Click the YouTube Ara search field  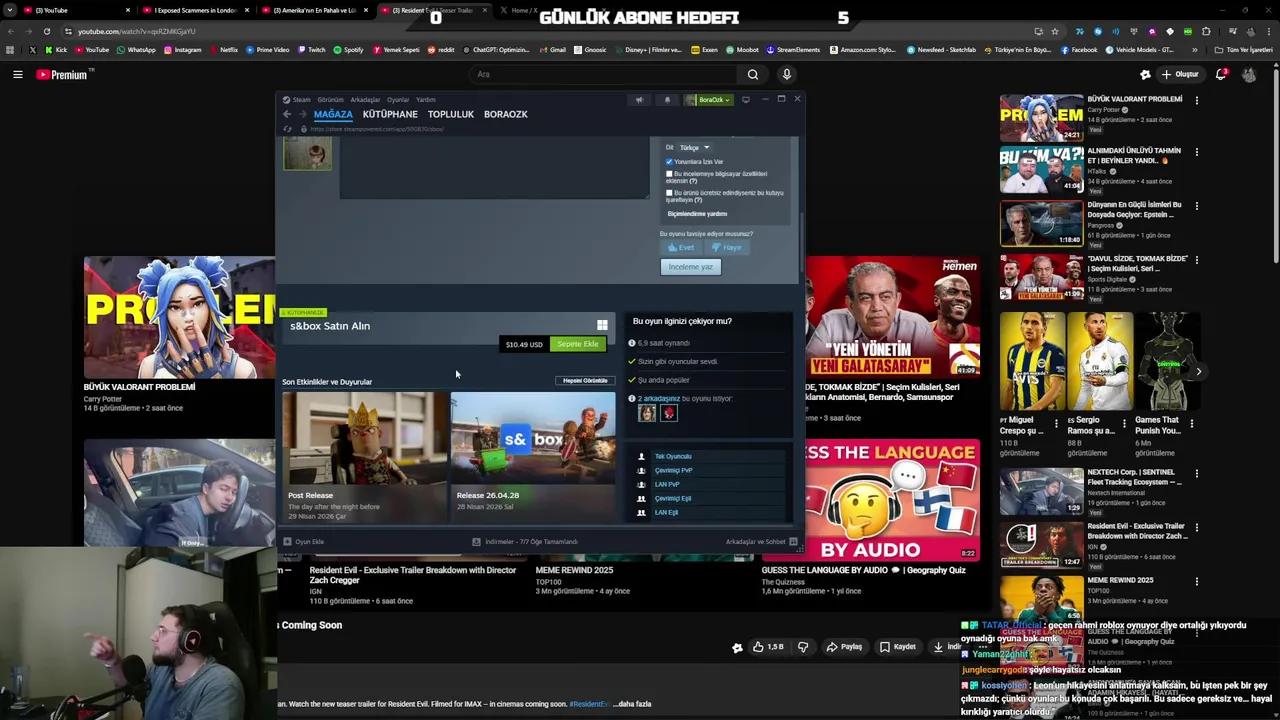pos(603,74)
